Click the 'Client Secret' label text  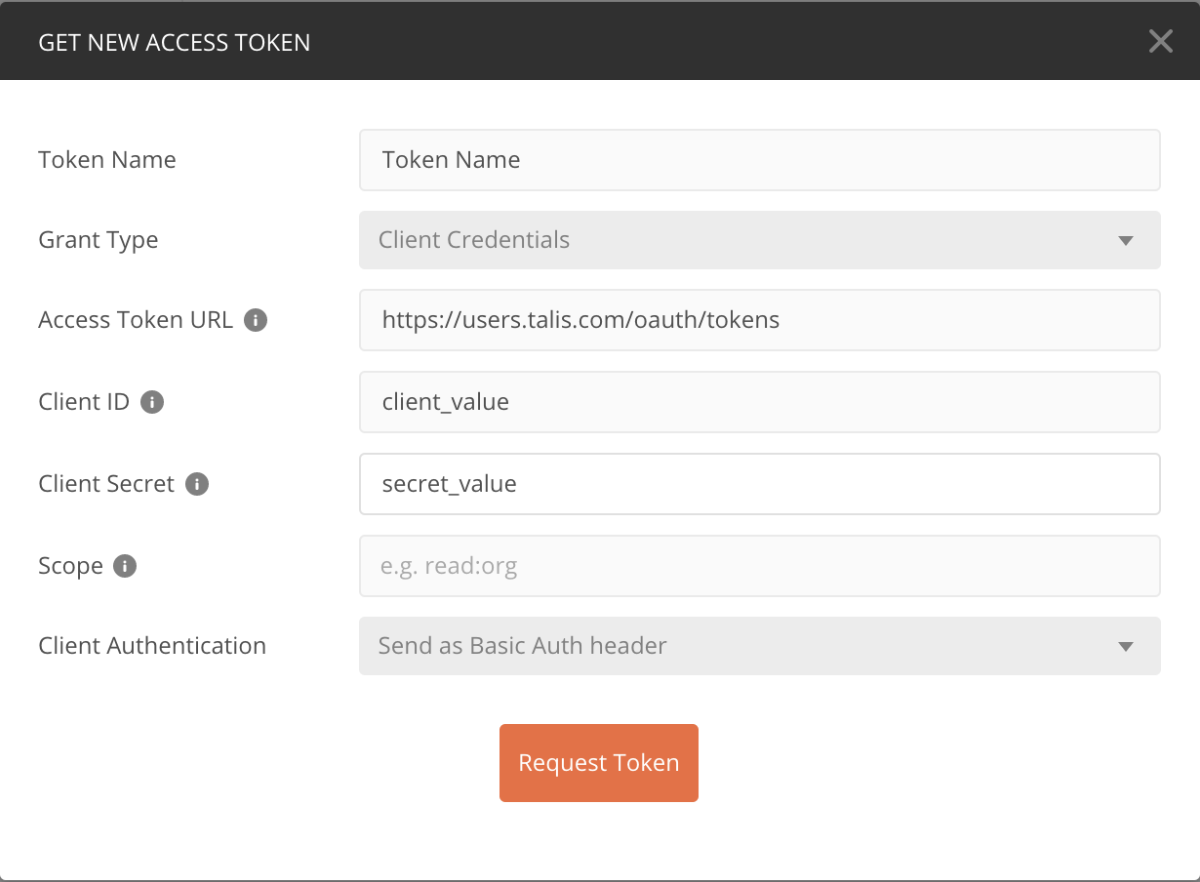click(106, 485)
